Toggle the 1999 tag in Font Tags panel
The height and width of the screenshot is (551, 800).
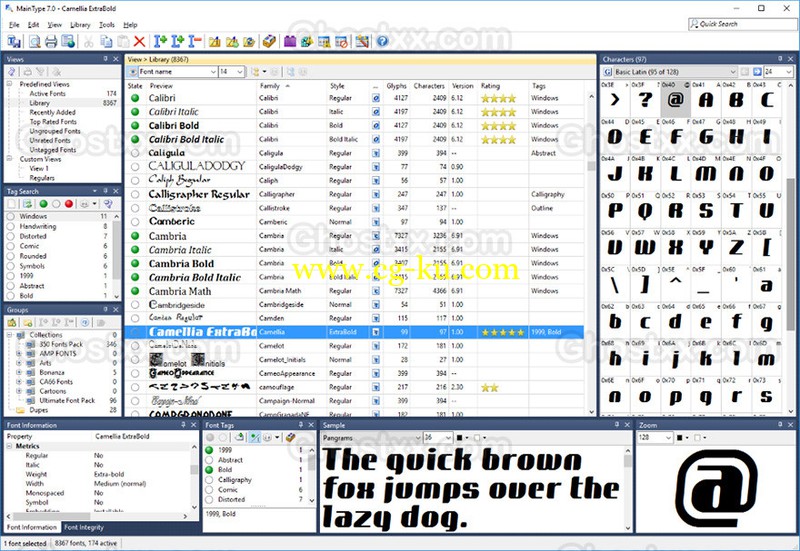[209, 450]
